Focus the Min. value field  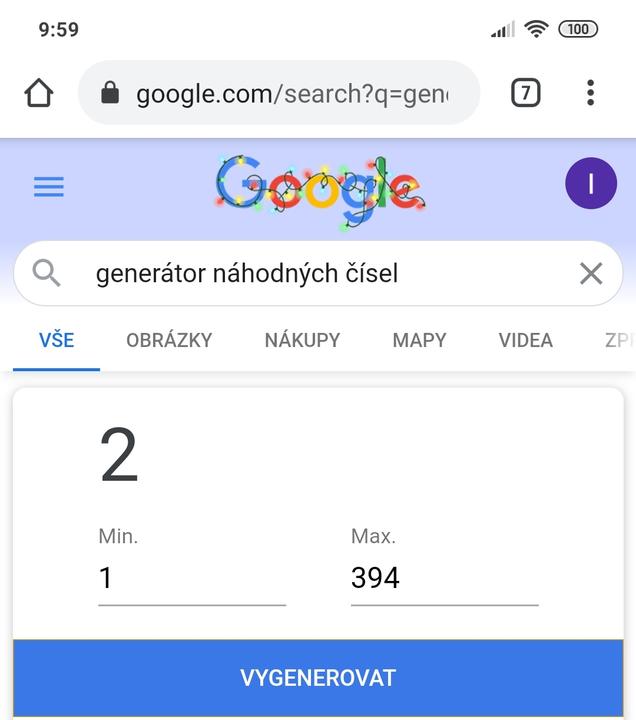tap(191, 578)
